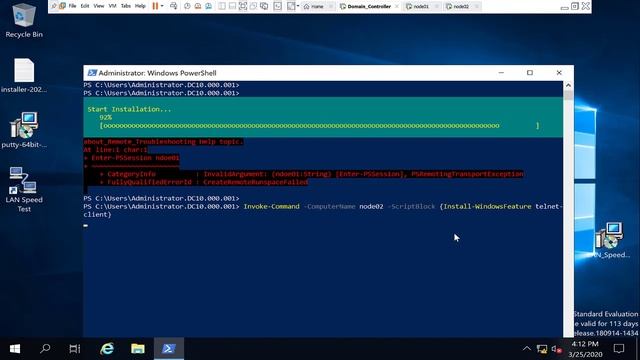Screen dimensions: 640x360
Task: Click the pin icon in the VMware toolbar
Action: (x=53, y=6)
